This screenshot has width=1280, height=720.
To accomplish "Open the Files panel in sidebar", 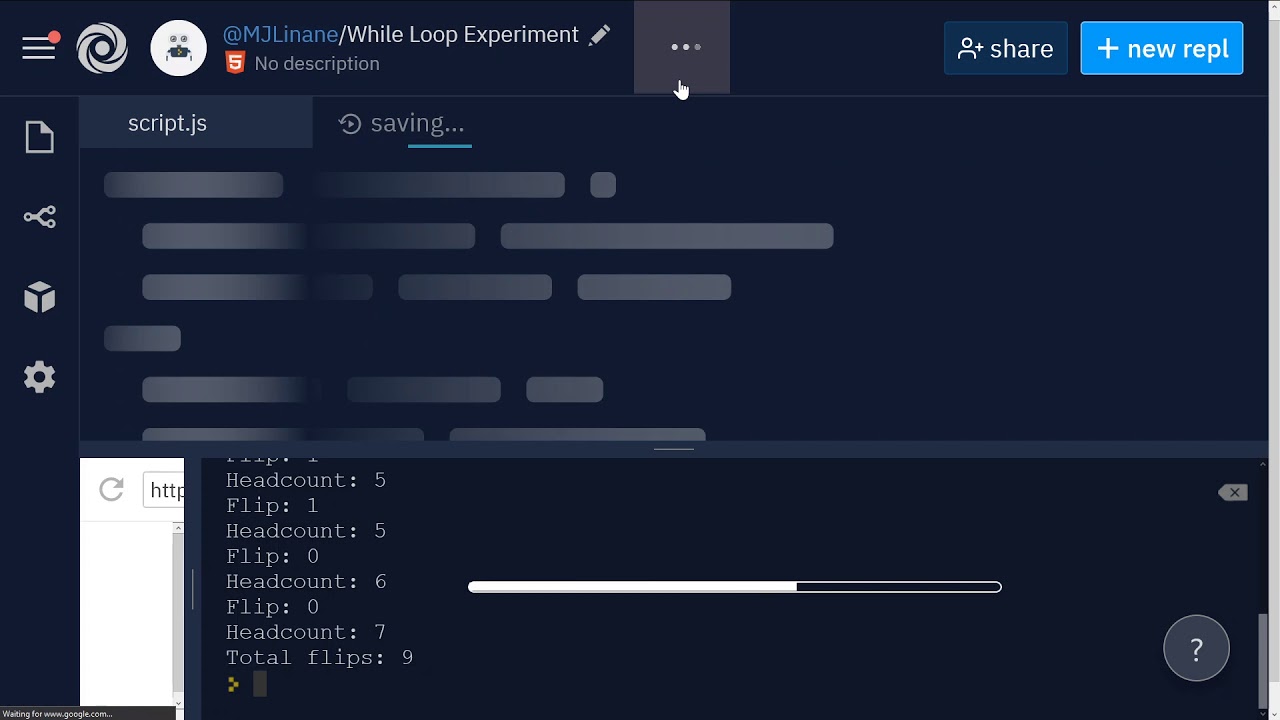I will point(40,137).
